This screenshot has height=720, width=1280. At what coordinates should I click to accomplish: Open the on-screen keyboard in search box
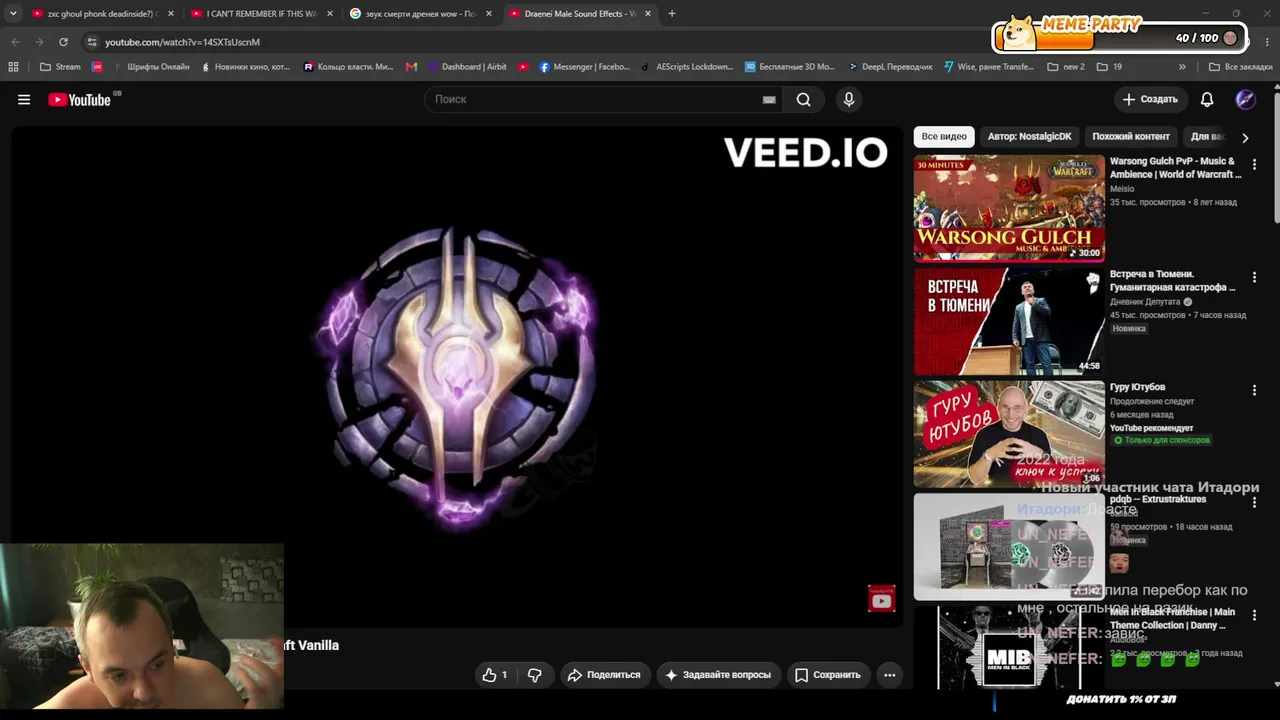pyautogui.click(x=769, y=99)
